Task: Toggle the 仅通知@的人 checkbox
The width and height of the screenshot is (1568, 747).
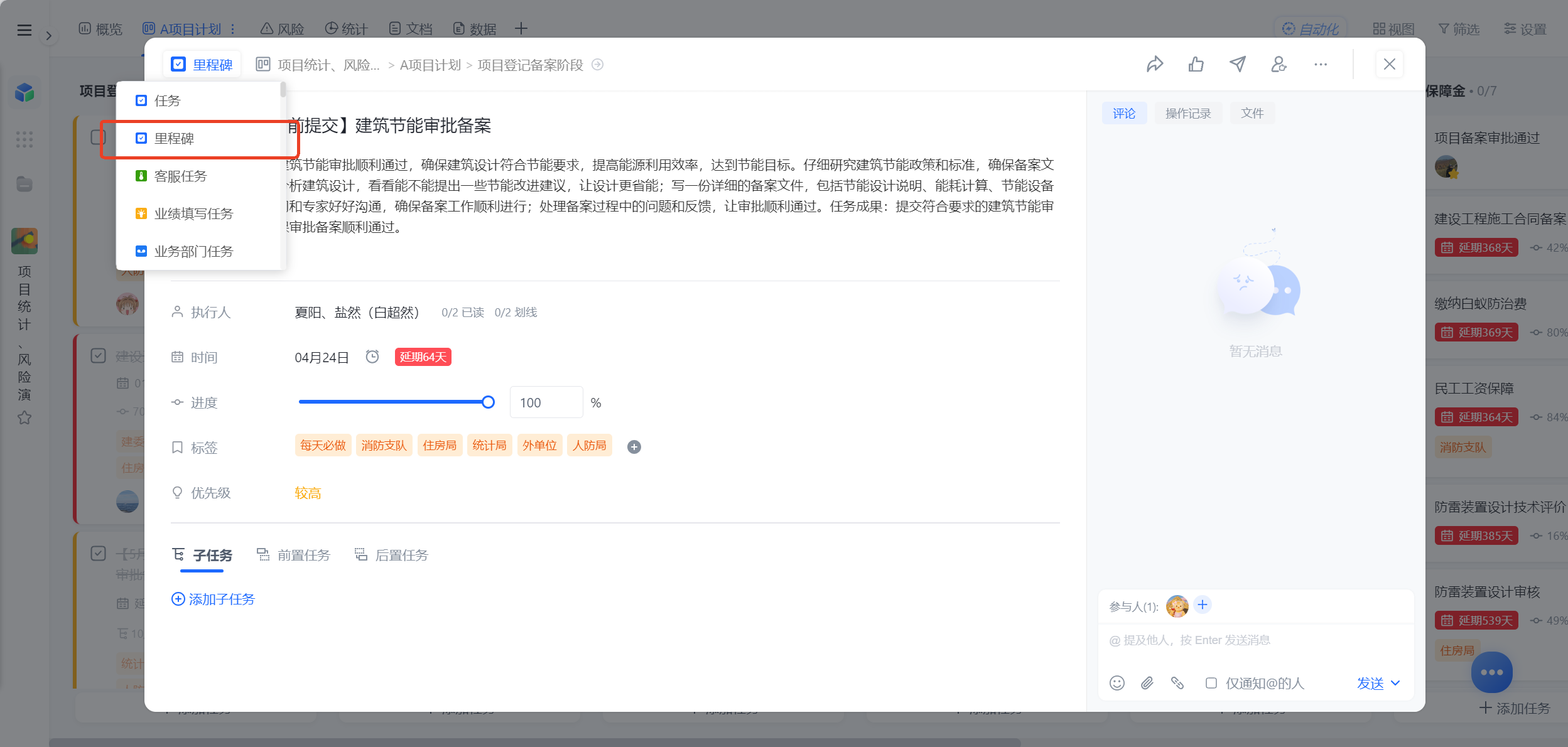Action: click(1211, 683)
